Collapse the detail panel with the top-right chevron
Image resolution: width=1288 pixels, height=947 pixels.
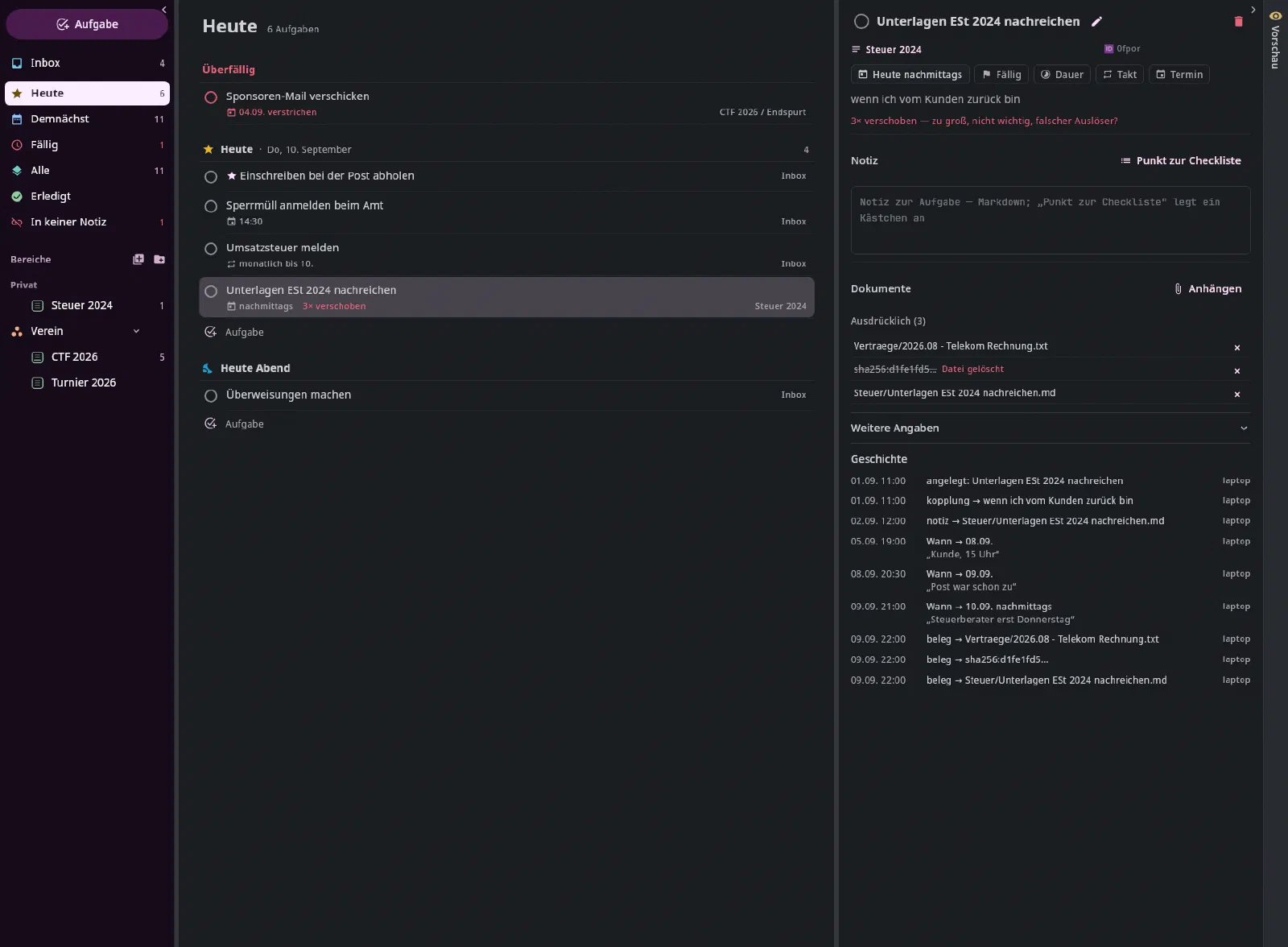[1253, 10]
